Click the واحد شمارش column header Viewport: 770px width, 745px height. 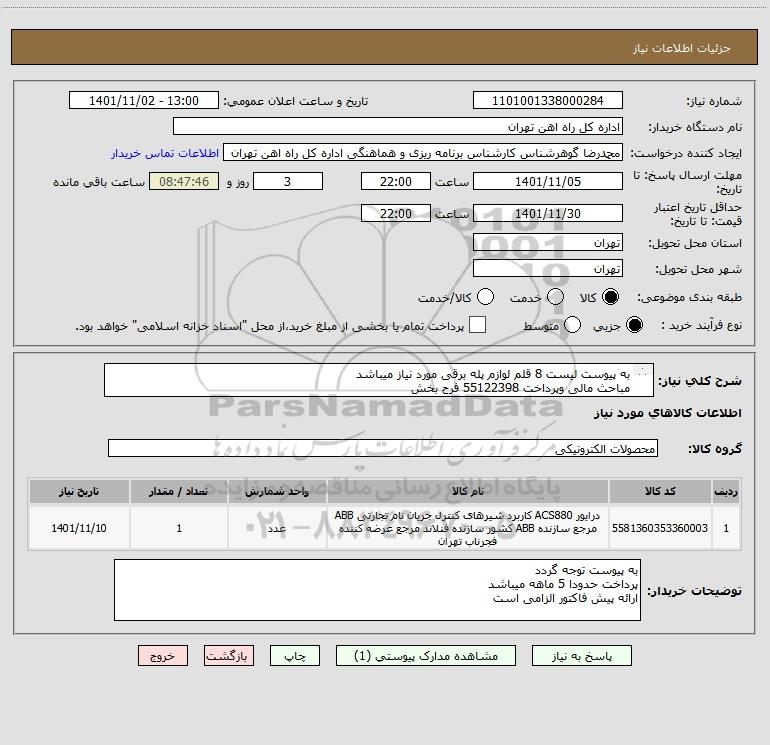pyautogui.click(x=277, y=491)
